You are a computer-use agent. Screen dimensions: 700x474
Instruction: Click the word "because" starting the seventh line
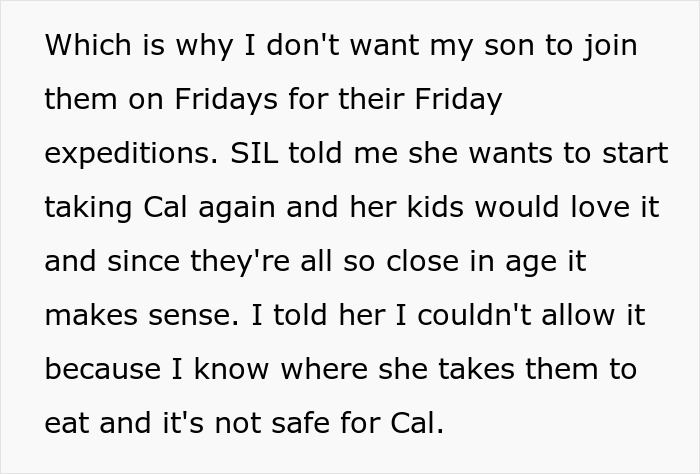pyautogui.click(x=98, y=370)
